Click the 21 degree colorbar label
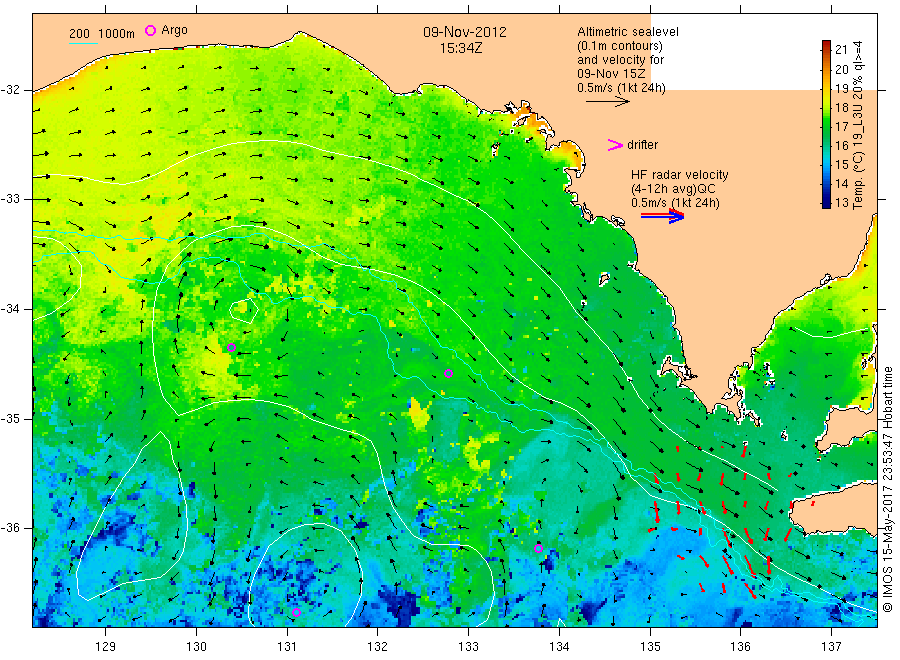This screenshot has width=900, height=660. click(x=841, y=49)
